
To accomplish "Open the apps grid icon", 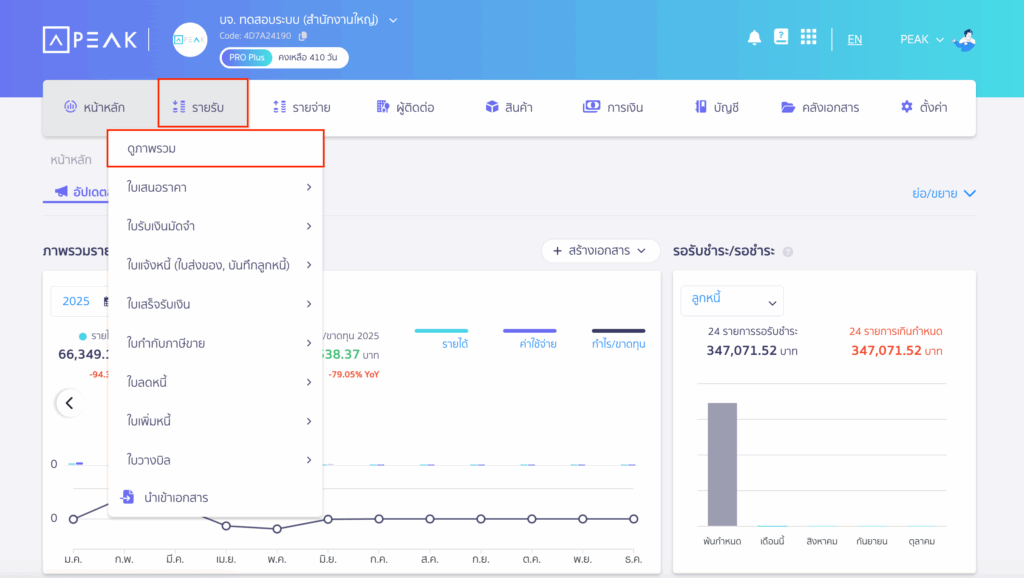I will (x=808, y=38).
